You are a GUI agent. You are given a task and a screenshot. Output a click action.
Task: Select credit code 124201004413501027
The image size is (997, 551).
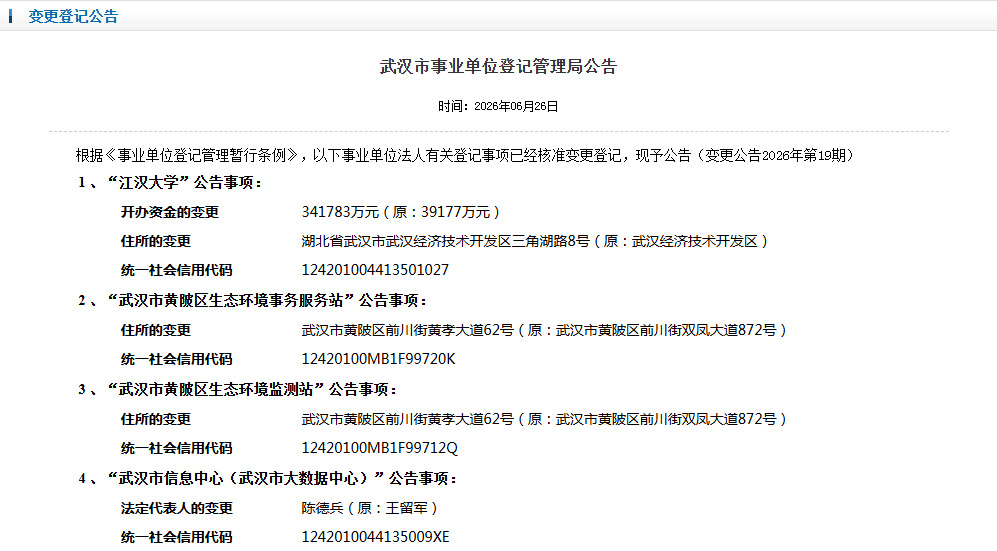pyautogui.click(x=375, y=270)
